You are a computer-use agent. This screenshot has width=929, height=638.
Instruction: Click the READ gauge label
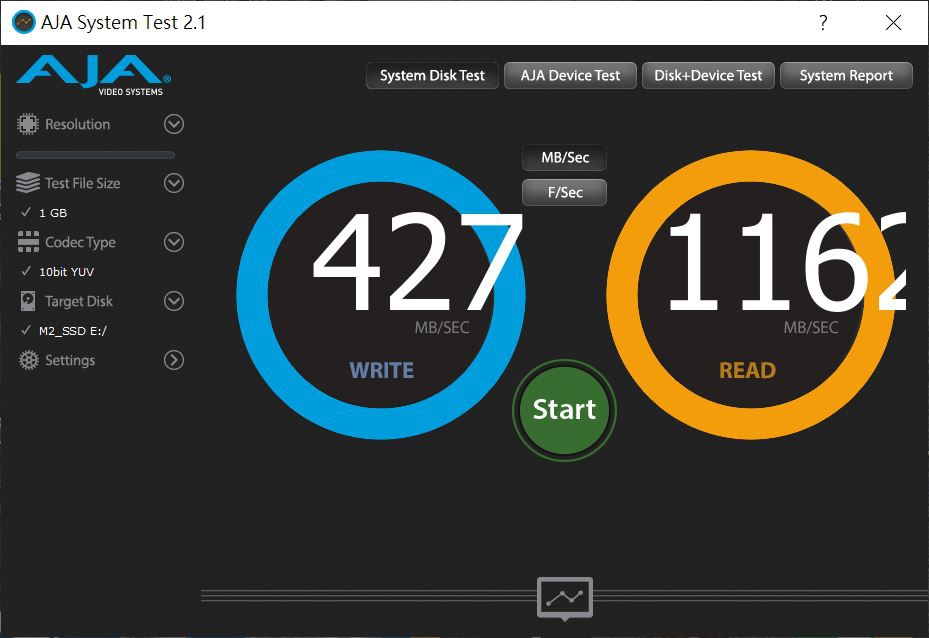(x=747, y=370)
